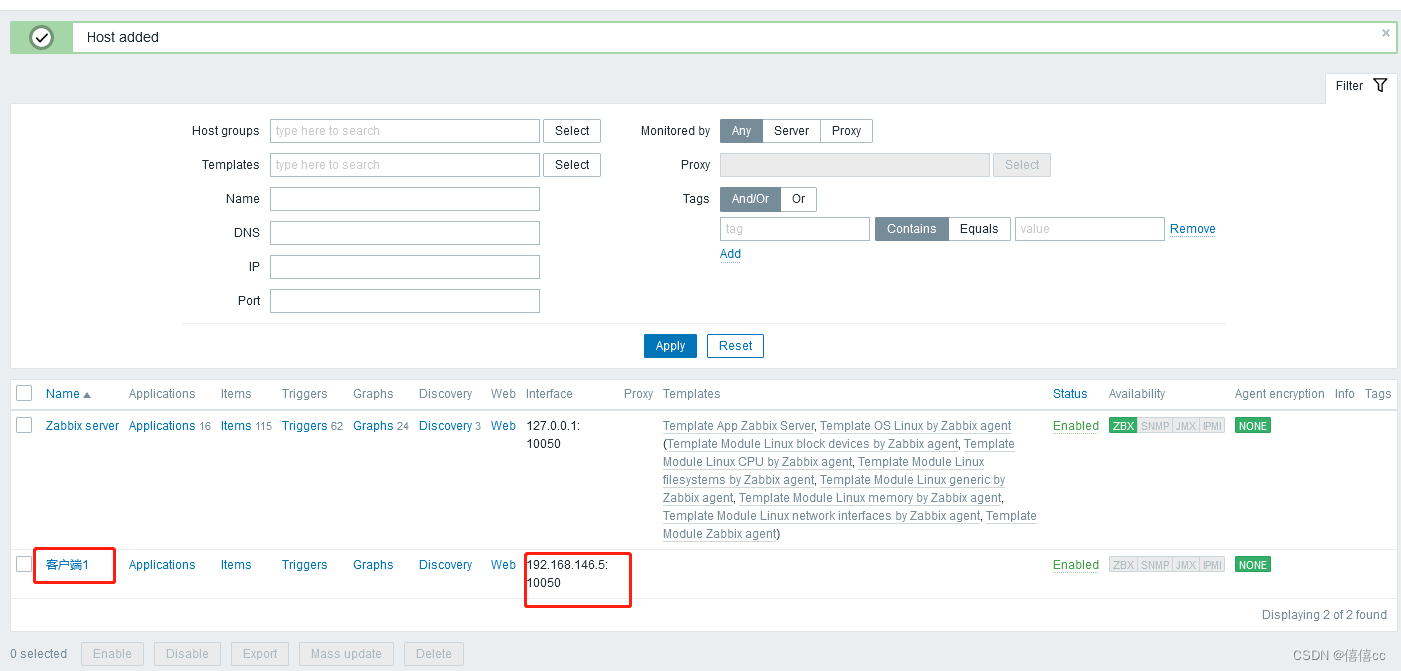This screenshot has width=1401, height=671.
Task: Focus the DNS filter field
Action: point(405,233)
